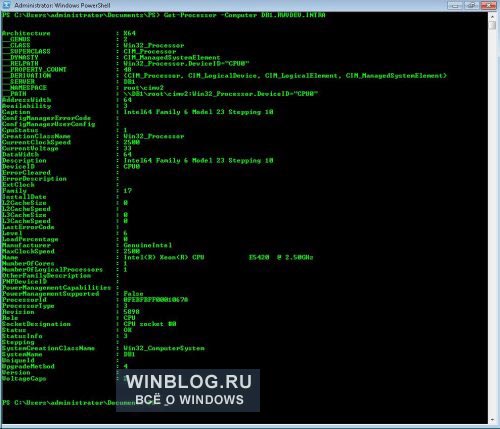Select the L2CacheSize property label

point(24,203)
